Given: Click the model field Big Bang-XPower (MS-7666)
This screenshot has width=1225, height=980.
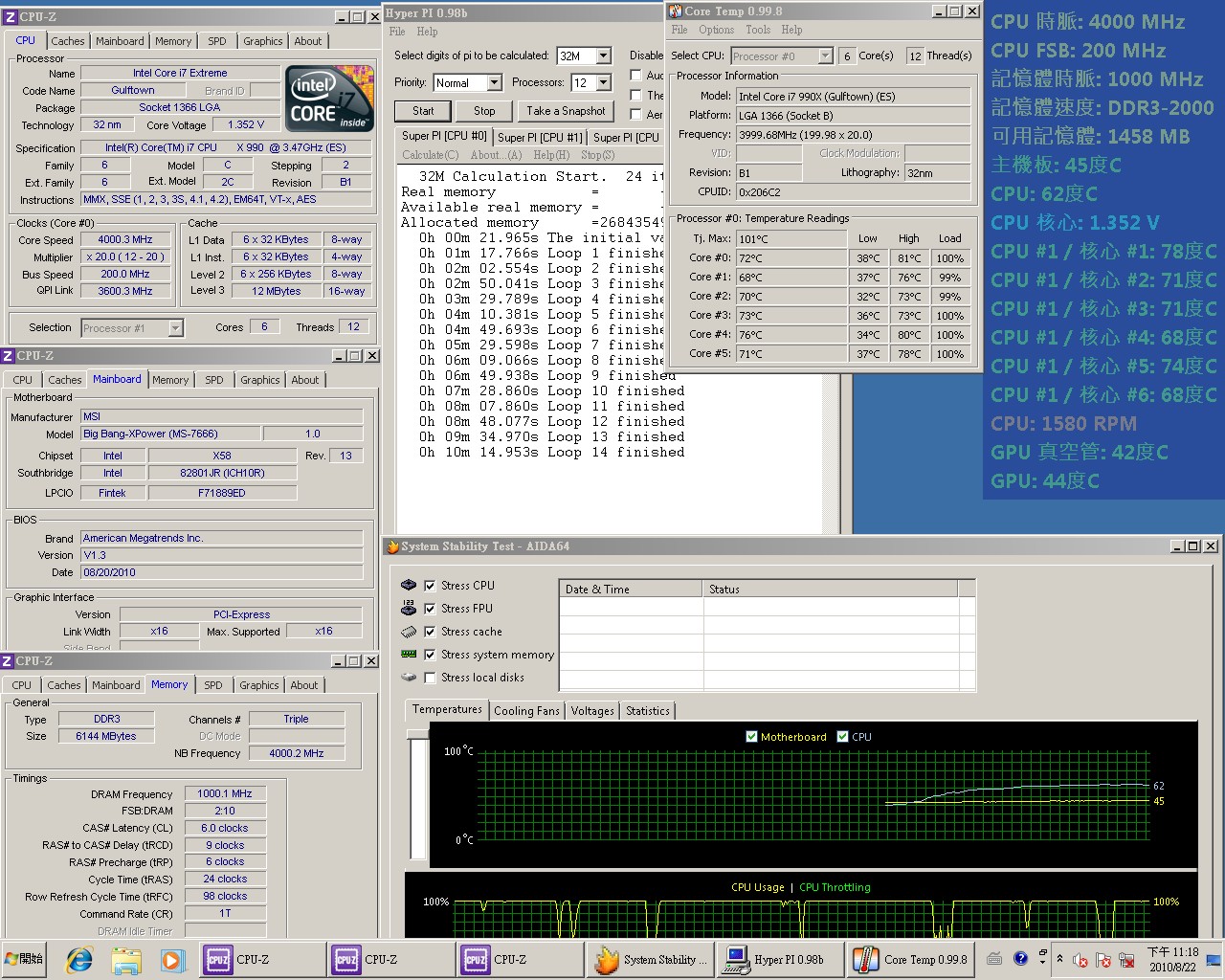Looking at the screenshot, I should click(170, 434).
